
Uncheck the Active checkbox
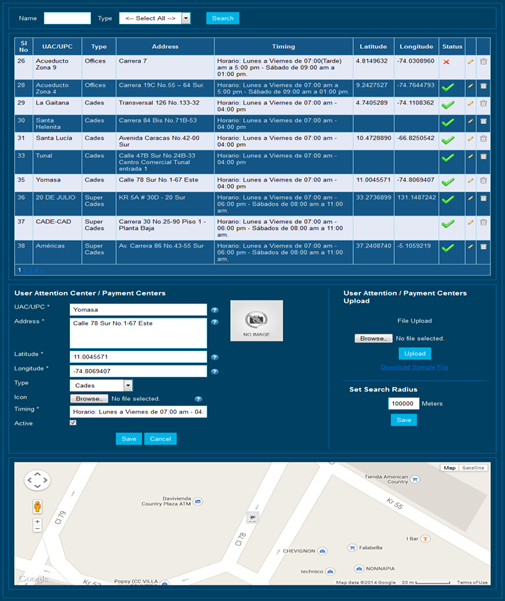pos(73,422)
